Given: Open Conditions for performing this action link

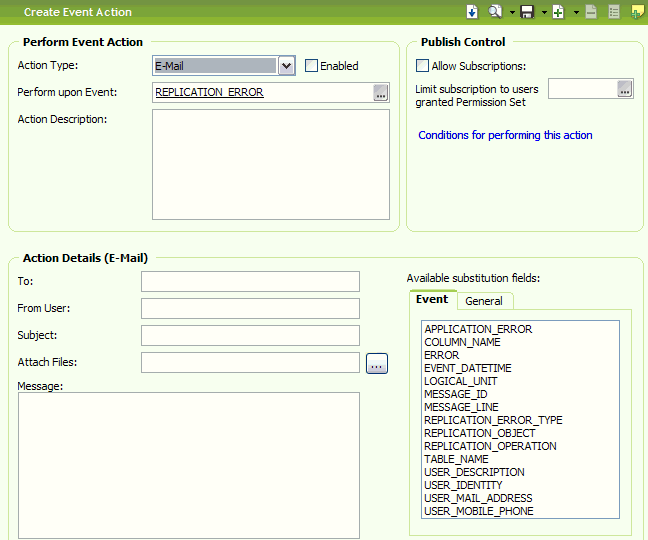Looking at the screenshot, I should click(x=505, y=135).
